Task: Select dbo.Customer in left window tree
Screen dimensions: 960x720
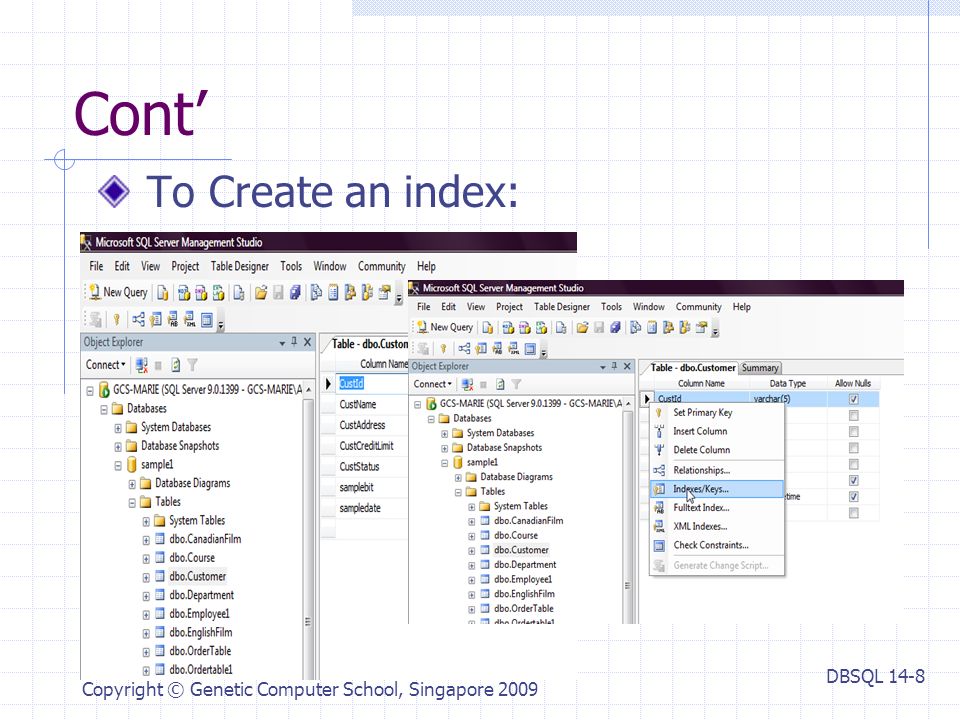Action: pyautogui.click(x=198, y=577)
